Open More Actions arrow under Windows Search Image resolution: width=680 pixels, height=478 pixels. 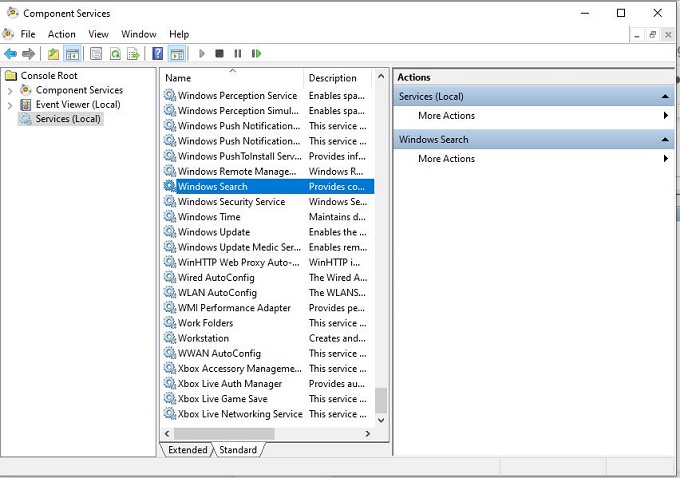pyautogui.click(x=665, y=158)
